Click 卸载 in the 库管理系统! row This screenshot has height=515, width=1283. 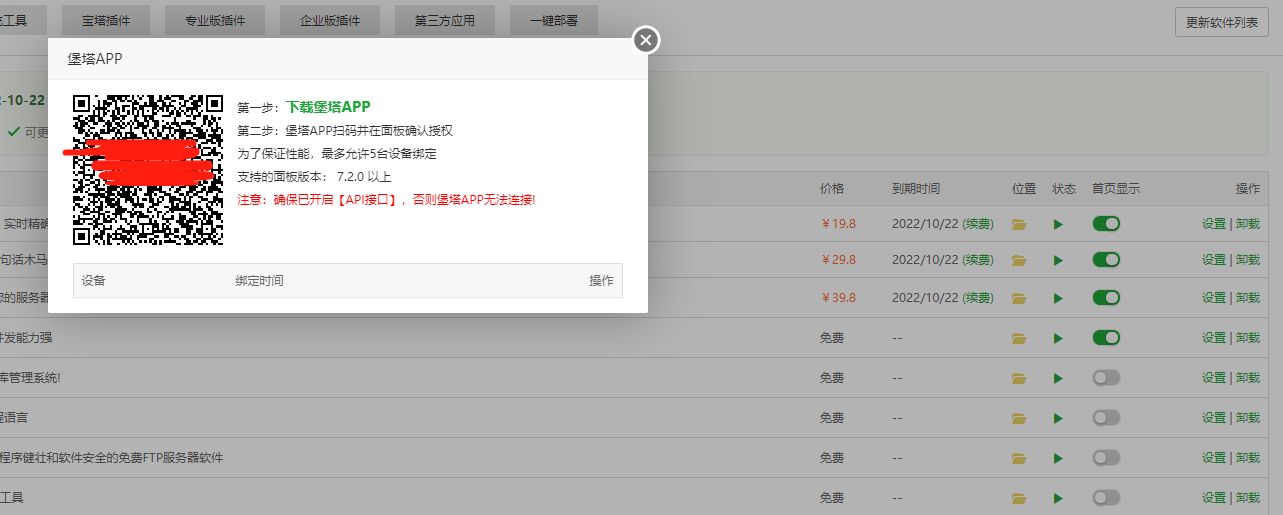(x=1248, y=378)
